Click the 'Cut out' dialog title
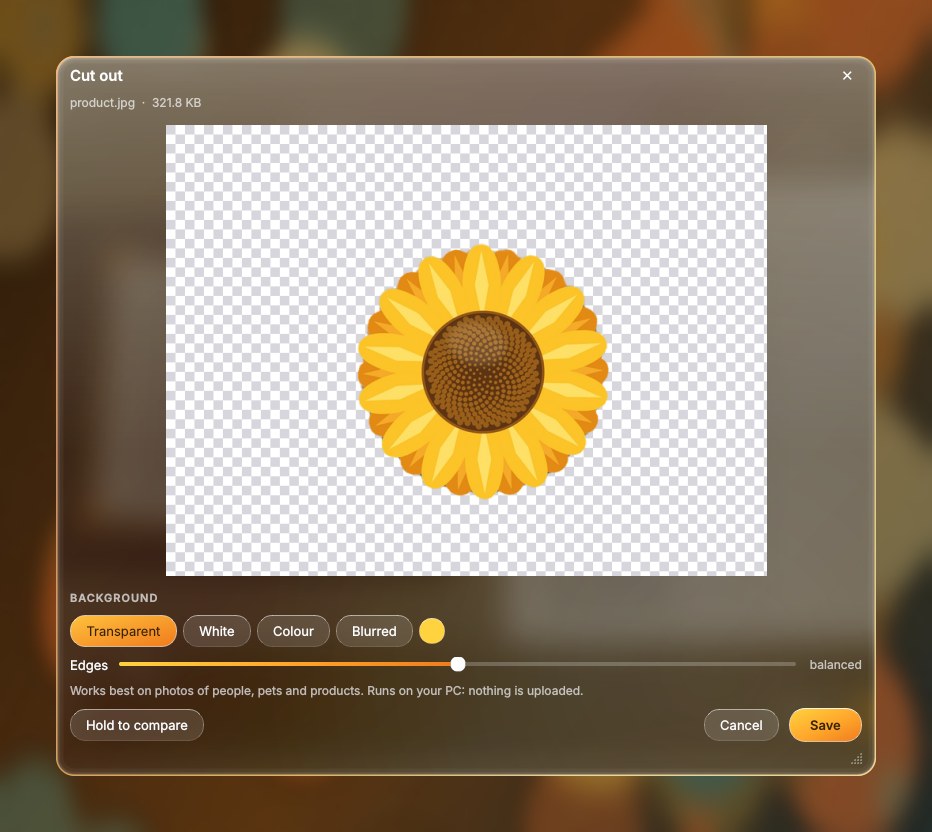Image resolution: width=932 pixels, height=832 pixels. pos(96,75)
